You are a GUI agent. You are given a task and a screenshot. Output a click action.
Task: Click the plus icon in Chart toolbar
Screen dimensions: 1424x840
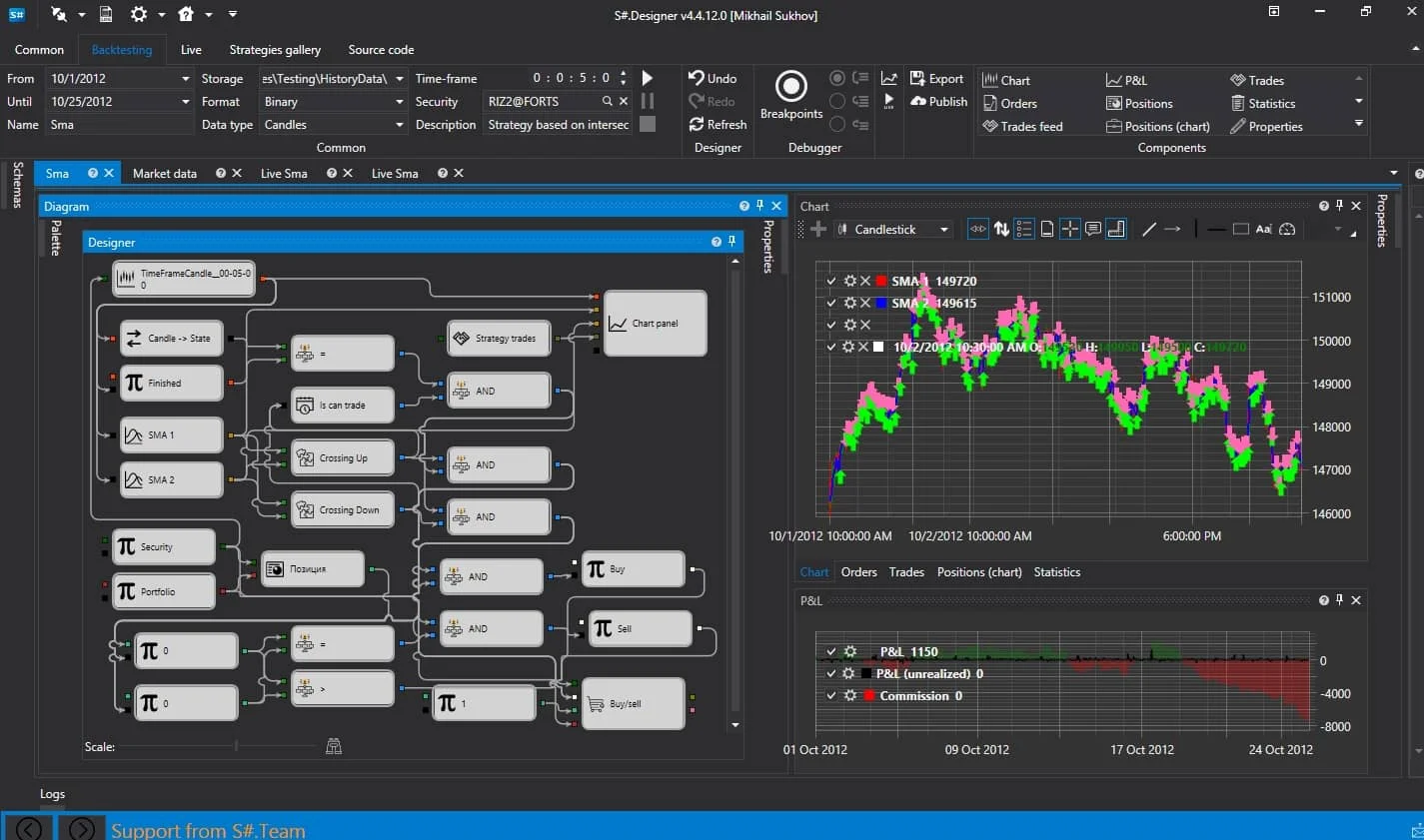[817, 230]
